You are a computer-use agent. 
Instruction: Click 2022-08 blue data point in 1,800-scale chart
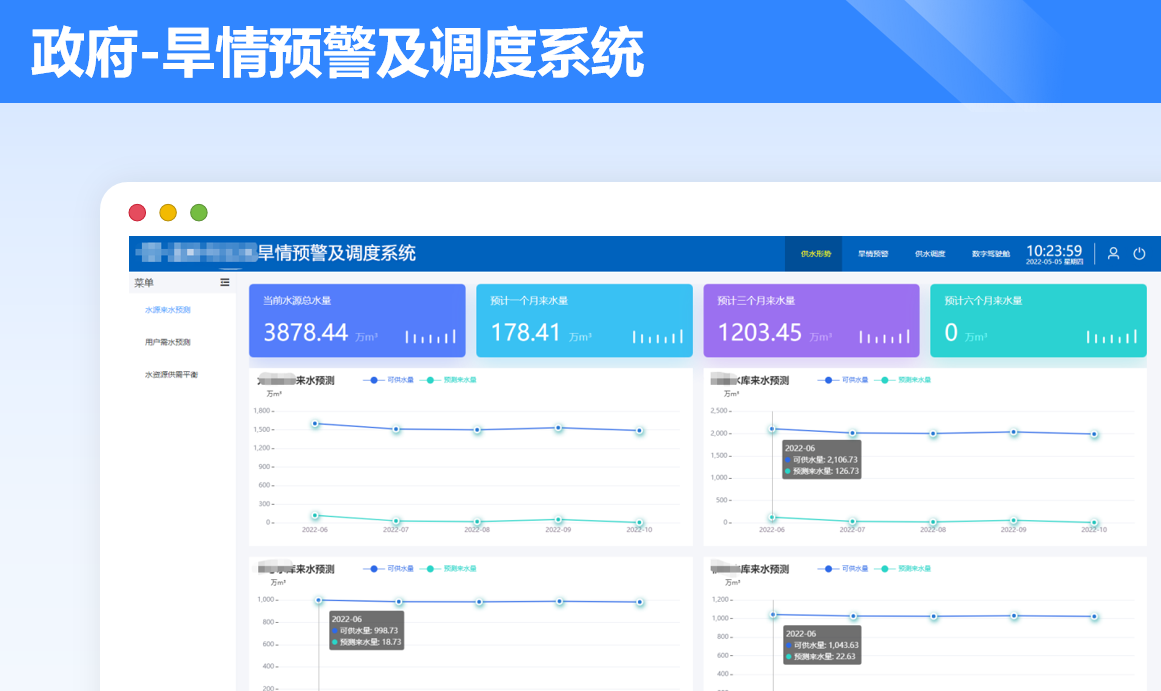[478, 430]
